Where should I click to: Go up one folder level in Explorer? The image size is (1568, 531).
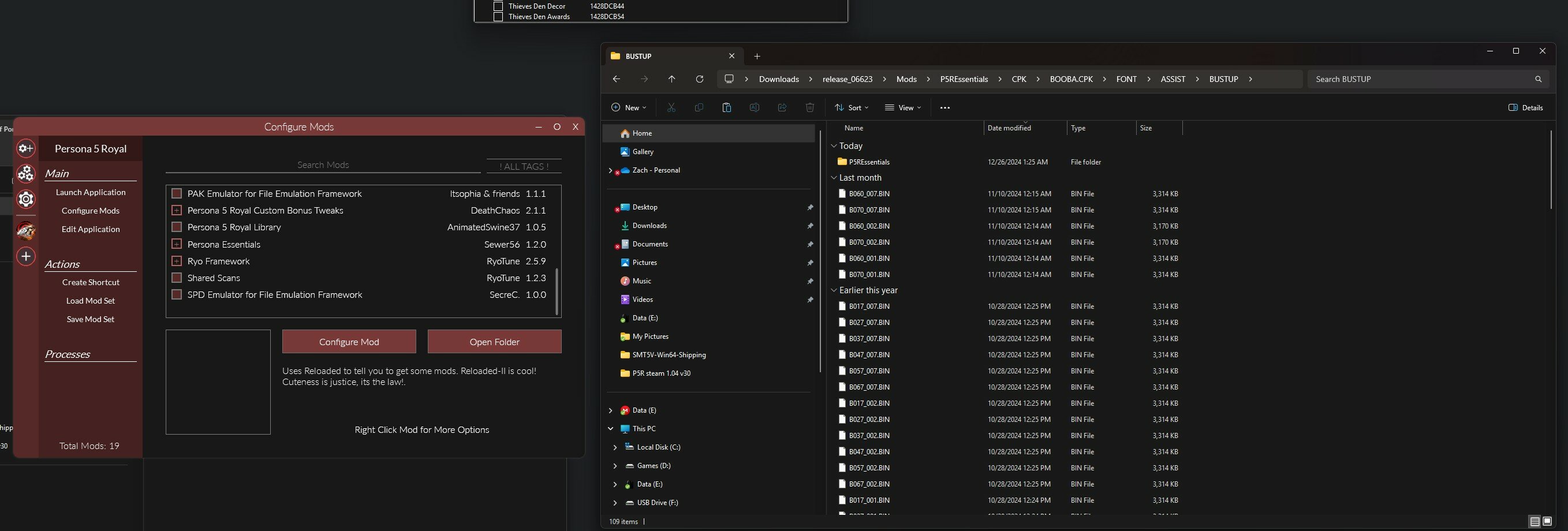point(671,79)
